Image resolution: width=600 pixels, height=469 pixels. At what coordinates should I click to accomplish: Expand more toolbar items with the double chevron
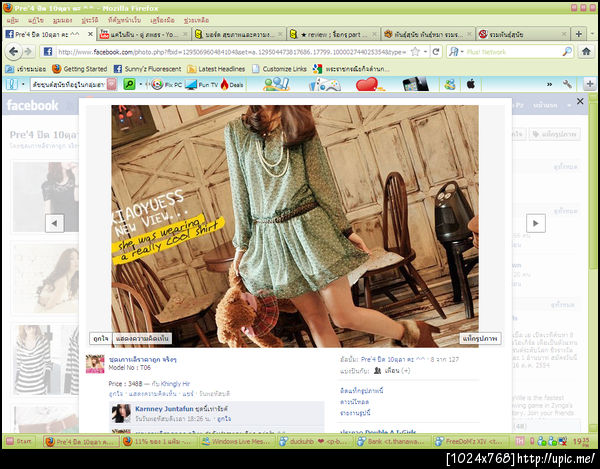549,85
